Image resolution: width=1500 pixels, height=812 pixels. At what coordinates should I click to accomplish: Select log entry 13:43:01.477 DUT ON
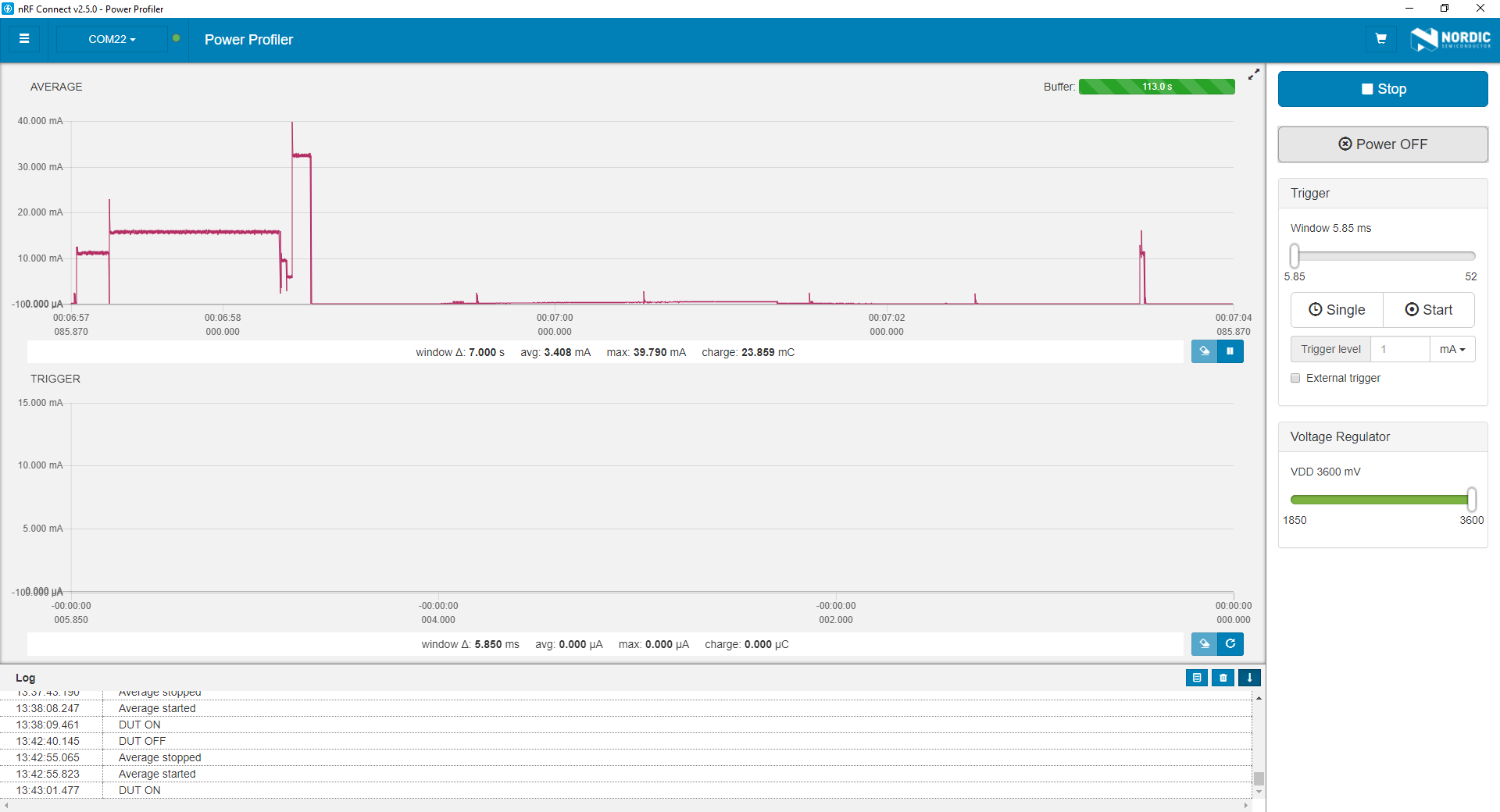[626, 790]
